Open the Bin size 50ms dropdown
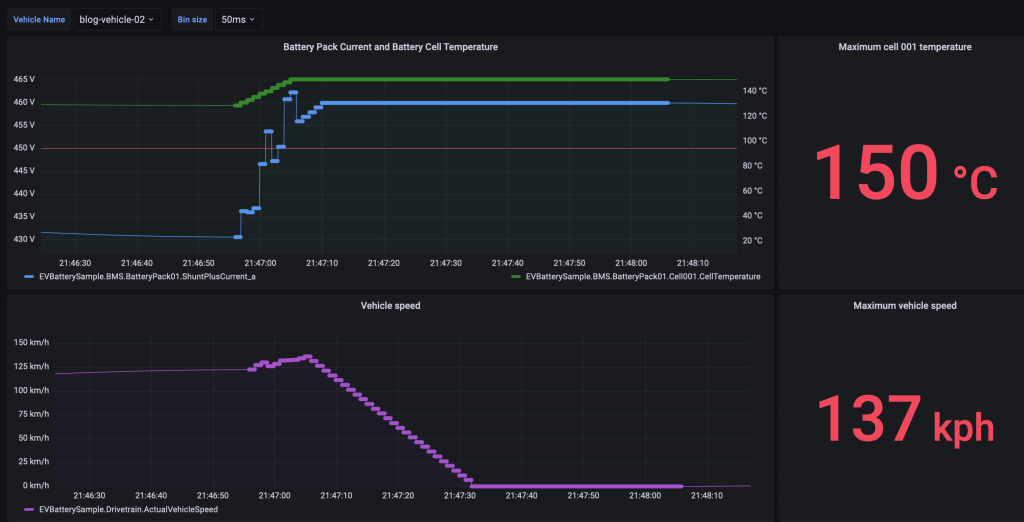The image size is (1024, 522). [x=238, y=20]
